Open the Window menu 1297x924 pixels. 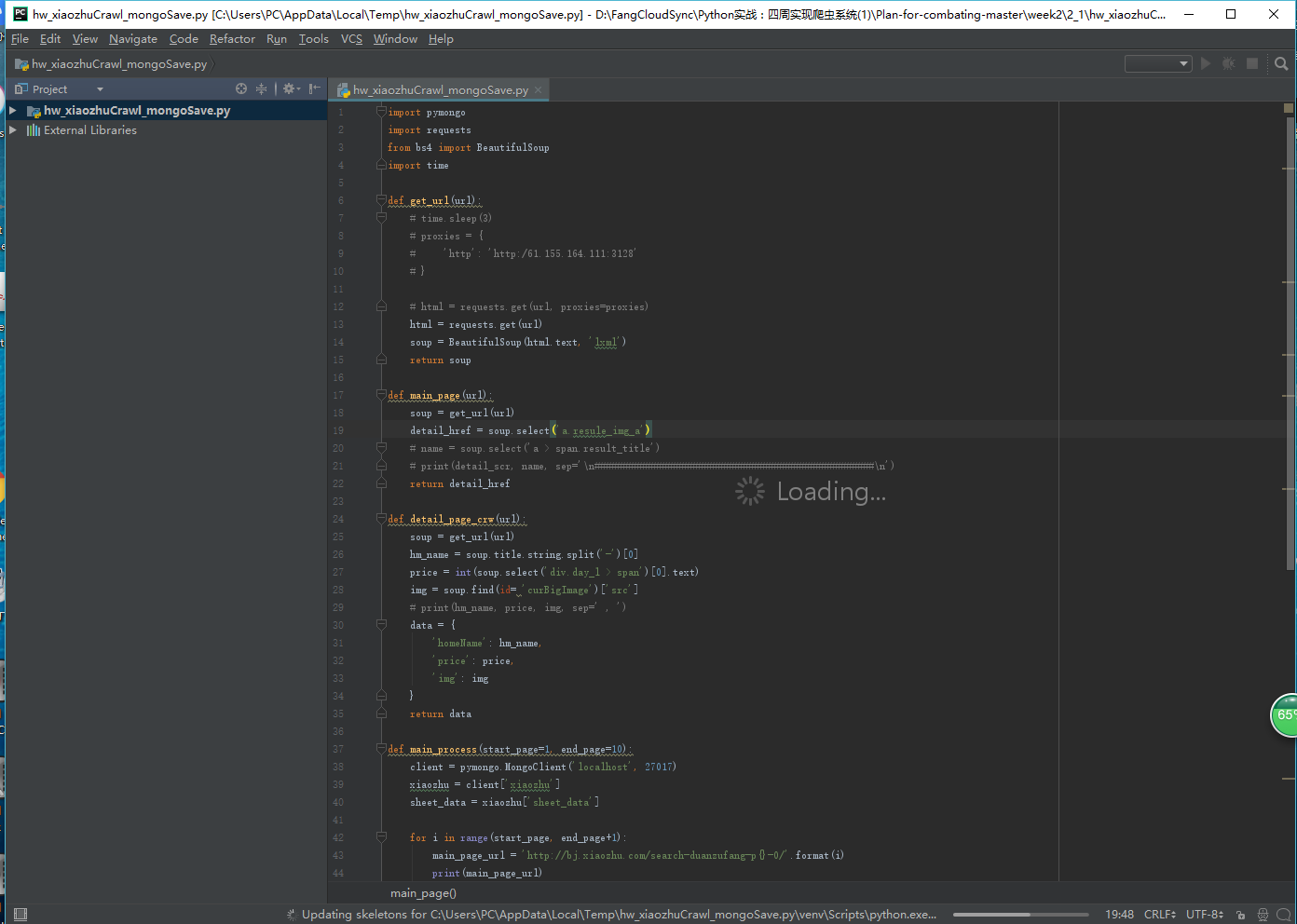(x=395, y=39)
